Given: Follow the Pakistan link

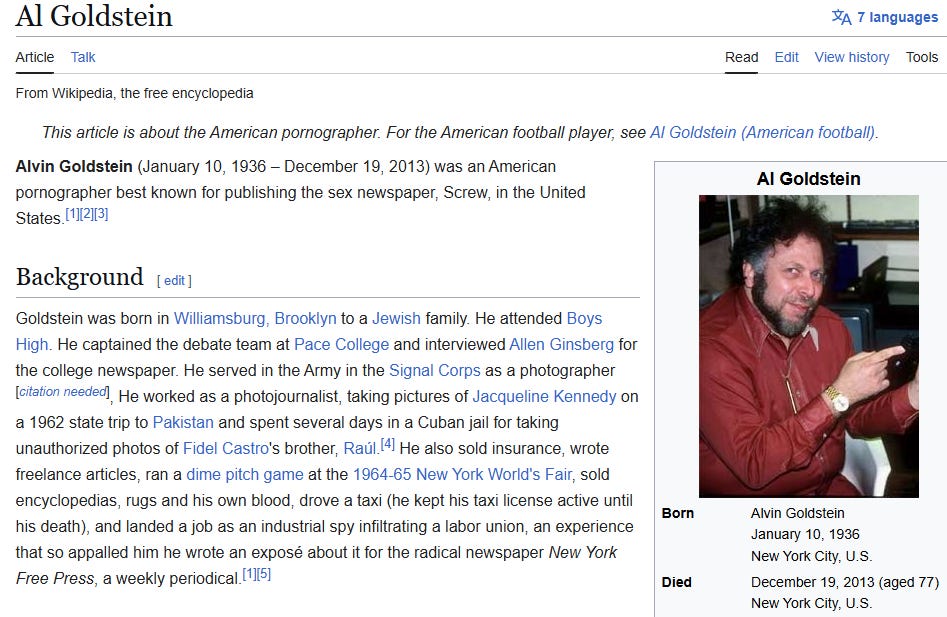Looking at the screenshot, I should pos(183,422).
